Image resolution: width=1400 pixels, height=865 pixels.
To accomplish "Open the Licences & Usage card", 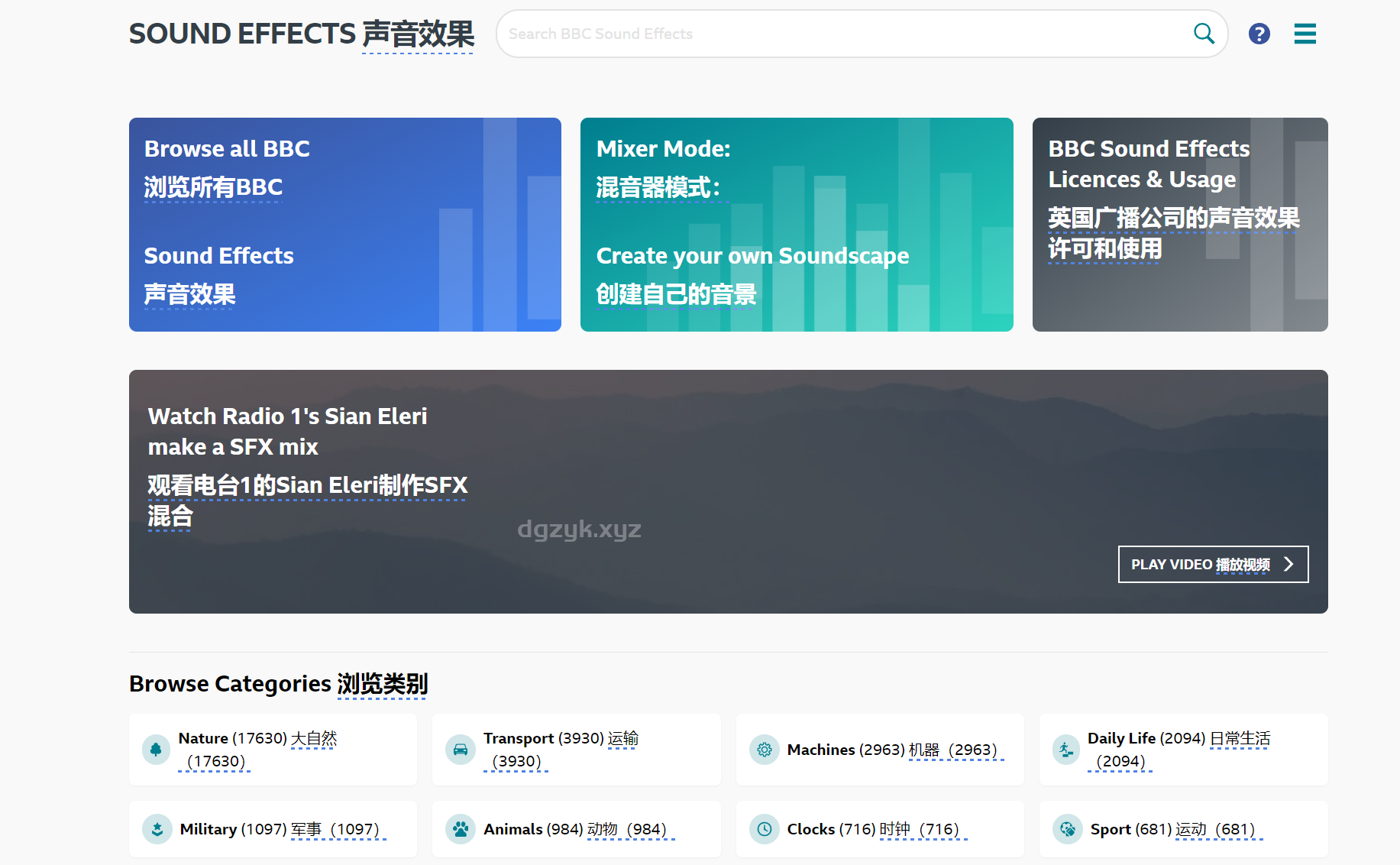I will coord(1180,225).
